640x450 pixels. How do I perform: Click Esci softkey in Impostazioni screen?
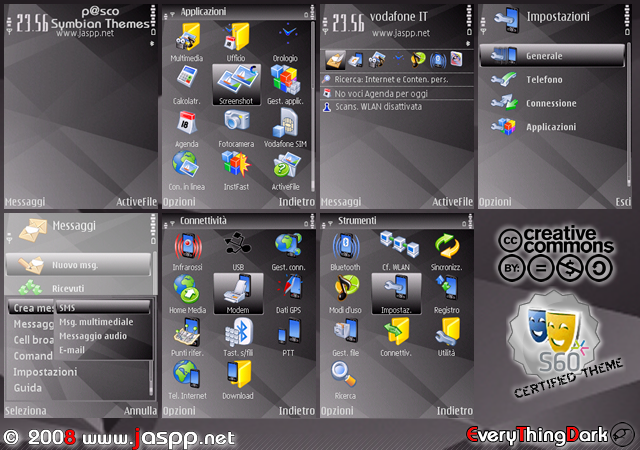click(623, 202)
